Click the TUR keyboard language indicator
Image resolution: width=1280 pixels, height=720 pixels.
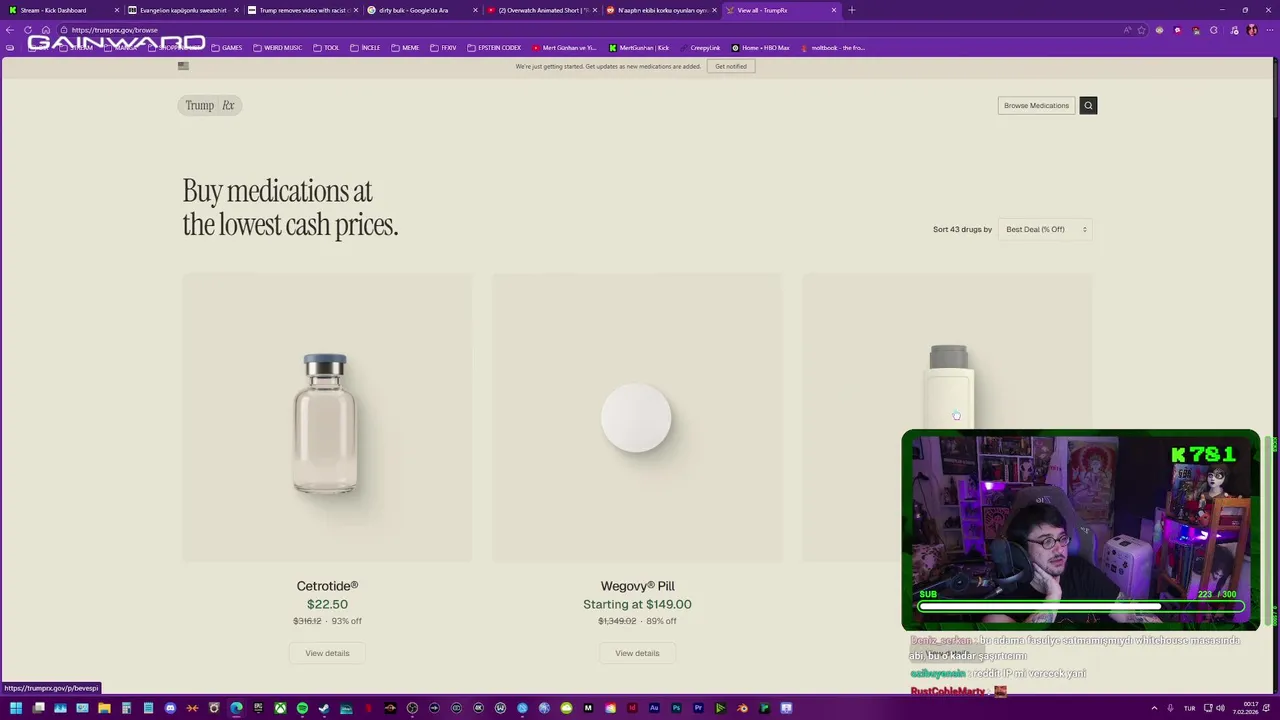tap(1190, 708)
